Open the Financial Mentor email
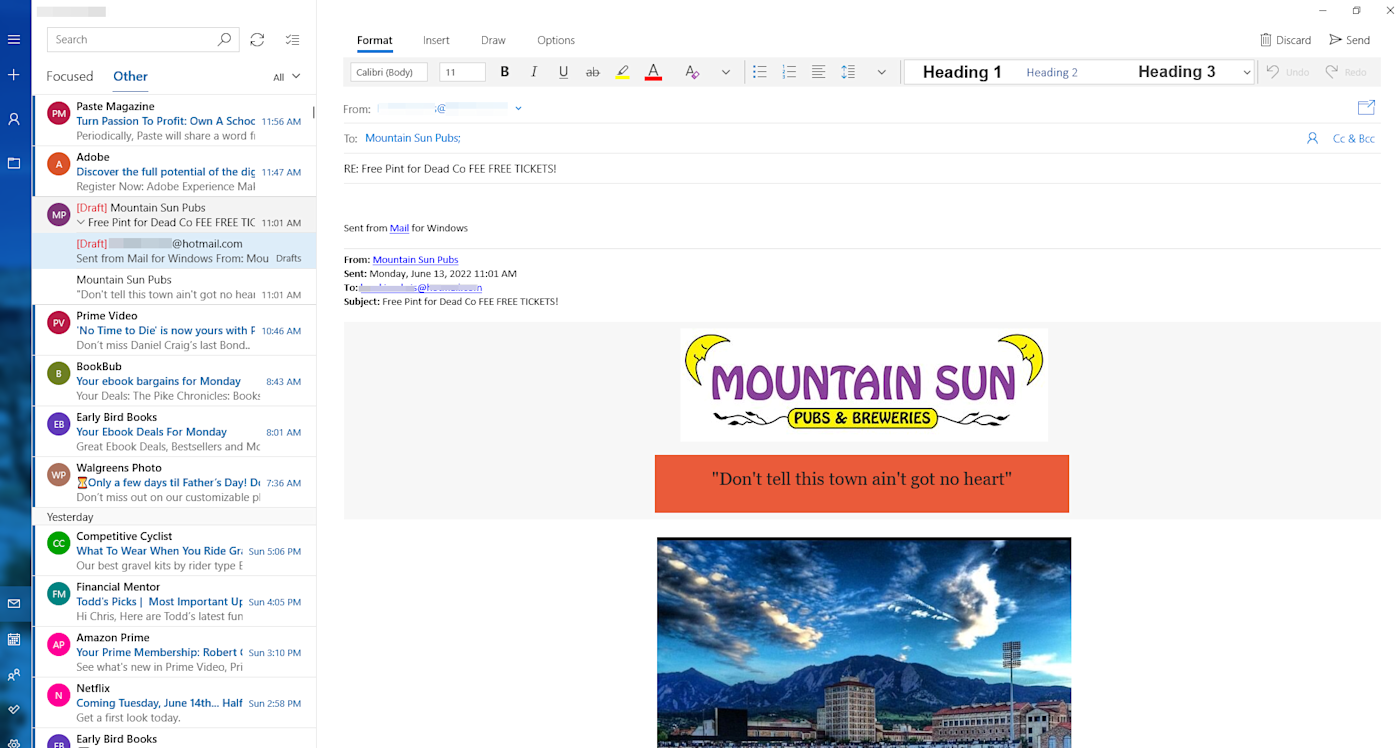This screenshot has height=748, width=1400. (174, 602)
